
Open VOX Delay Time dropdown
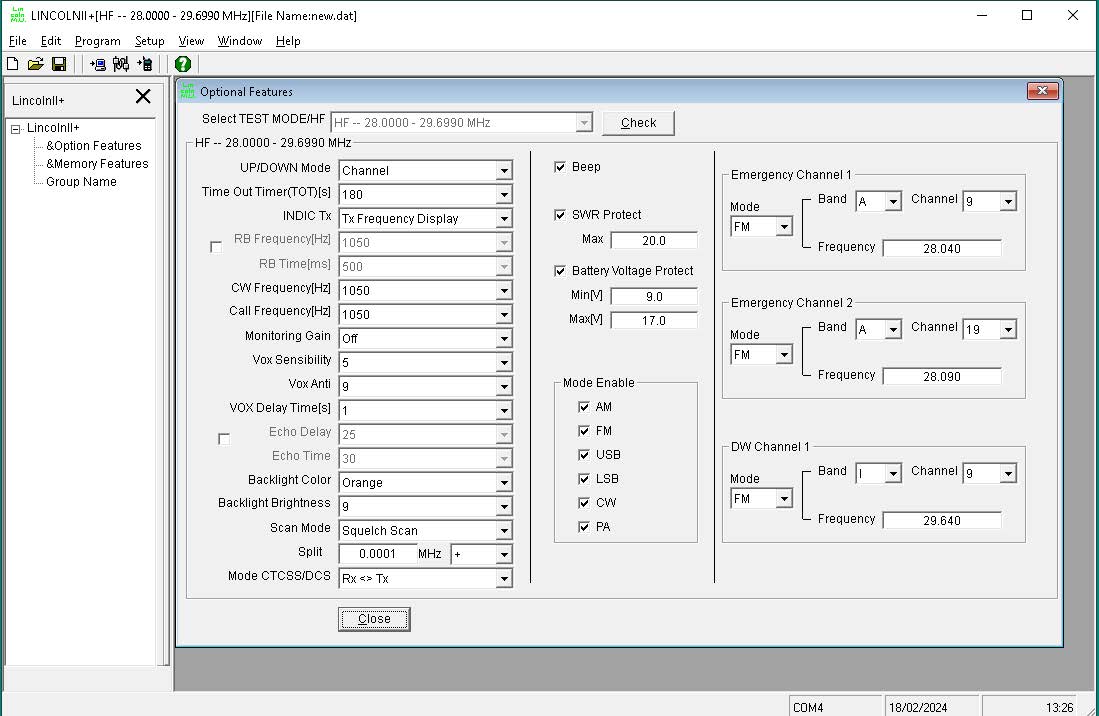504,411
